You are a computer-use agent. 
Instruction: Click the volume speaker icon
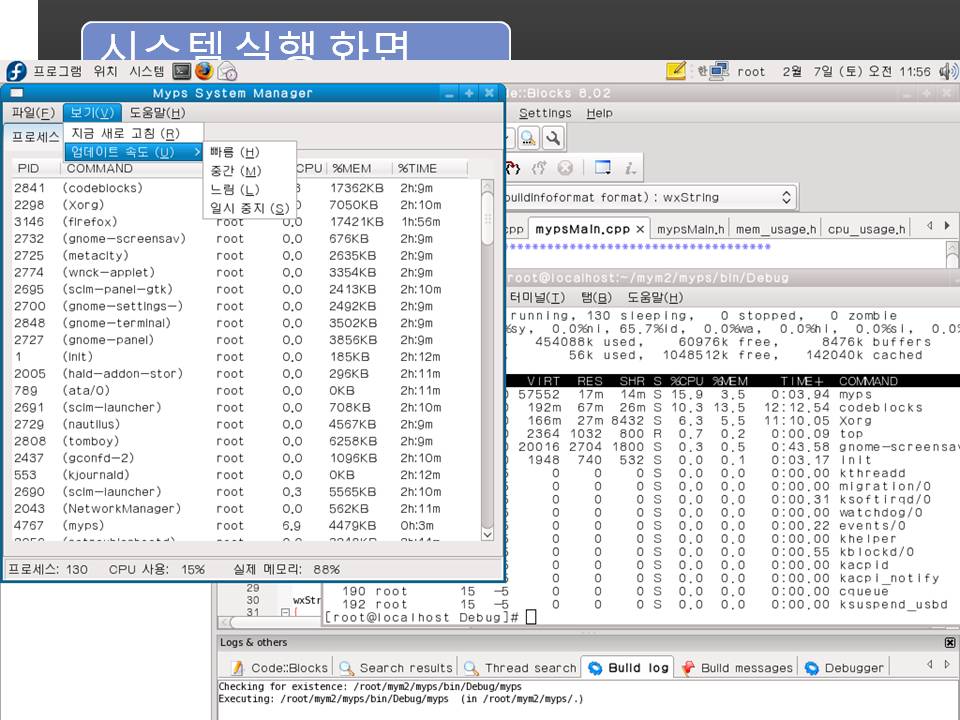(948, 71)
